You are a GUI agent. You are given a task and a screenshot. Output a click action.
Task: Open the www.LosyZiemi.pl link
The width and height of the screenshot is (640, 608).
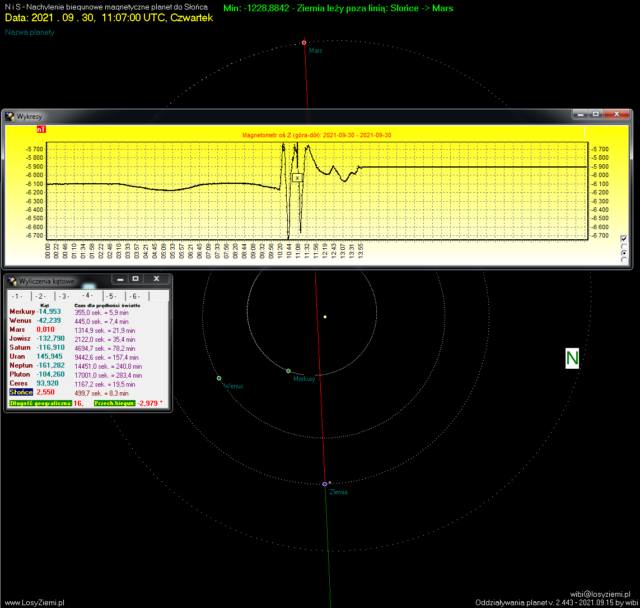click(33, 602)
